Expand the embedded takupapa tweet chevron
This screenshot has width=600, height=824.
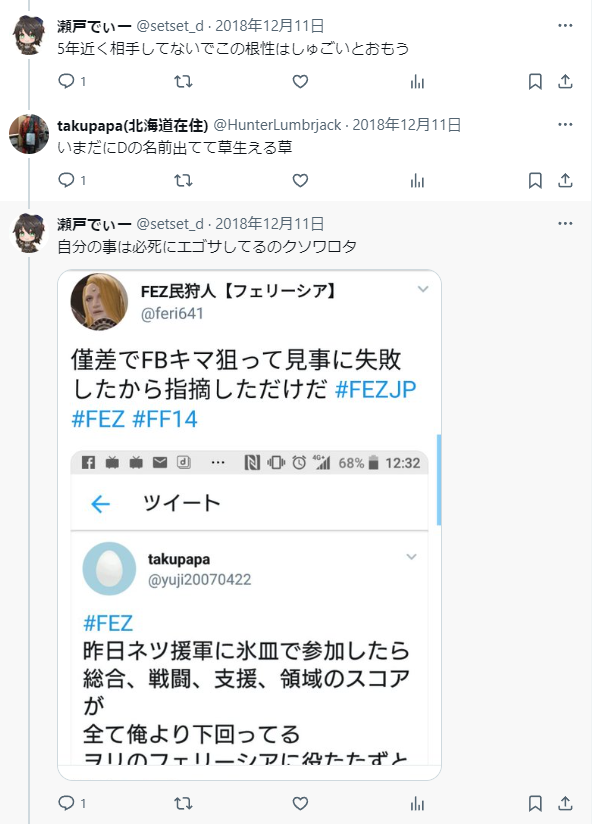coord(410,556)
